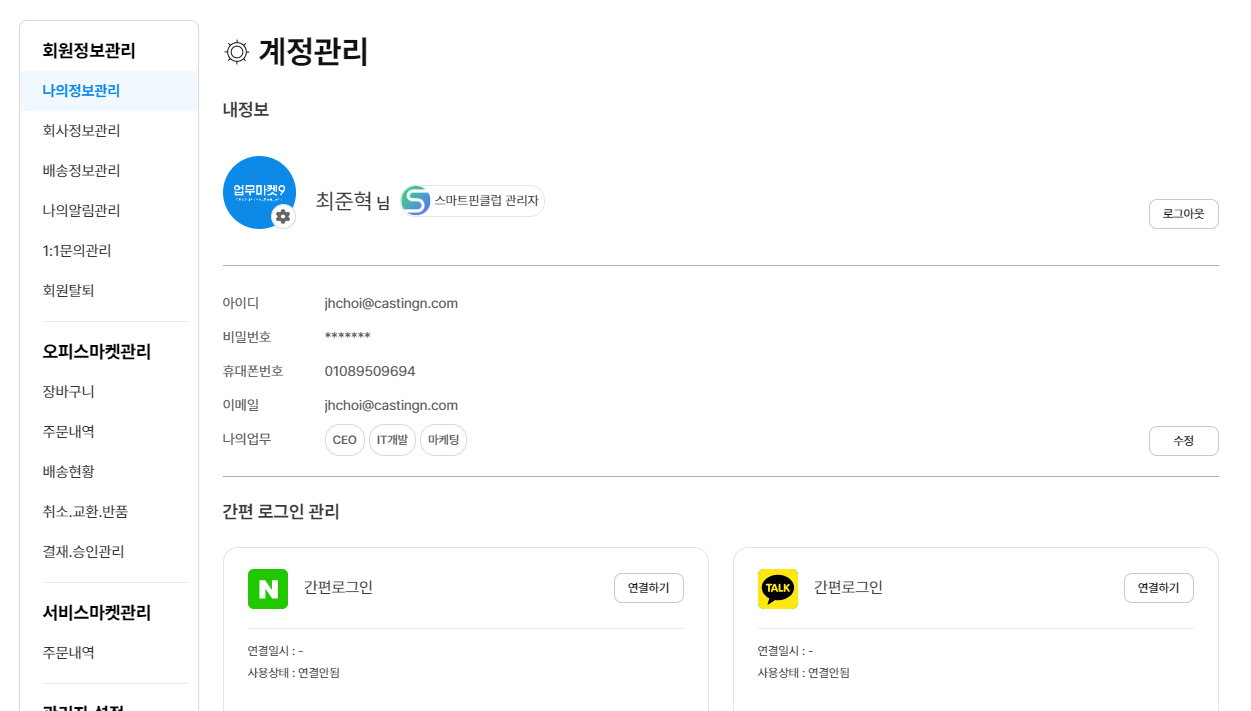Click the CEO job tag
Viewport: 1251px width, 711px height.
pyautogui.click(x=345, y=440)
